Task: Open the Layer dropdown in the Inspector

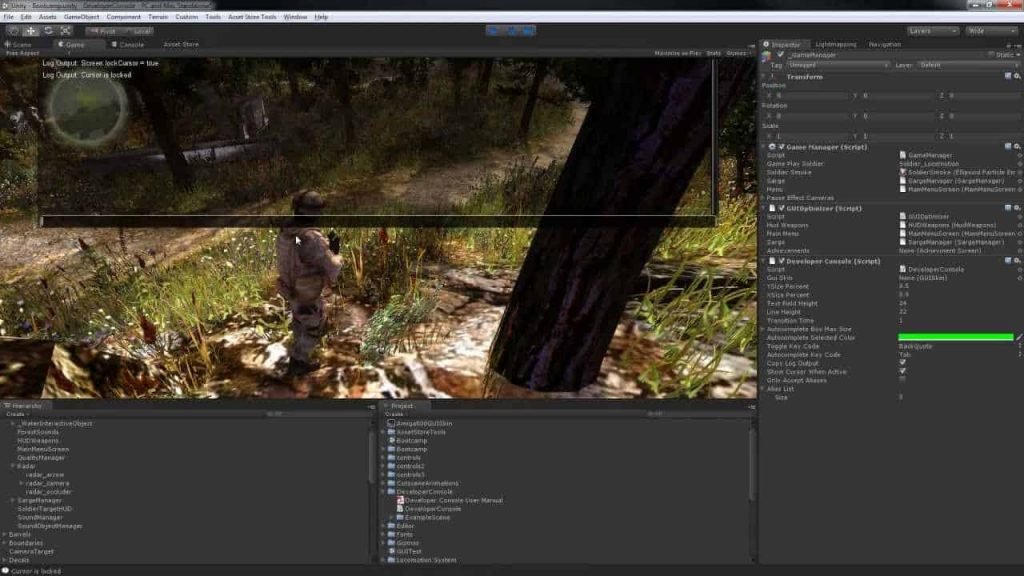Action: coord(969,65)
